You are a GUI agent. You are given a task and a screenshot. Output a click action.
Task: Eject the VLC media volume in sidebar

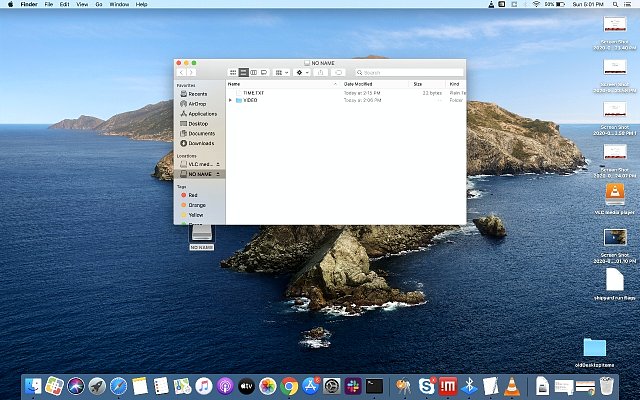pos(218,163)
